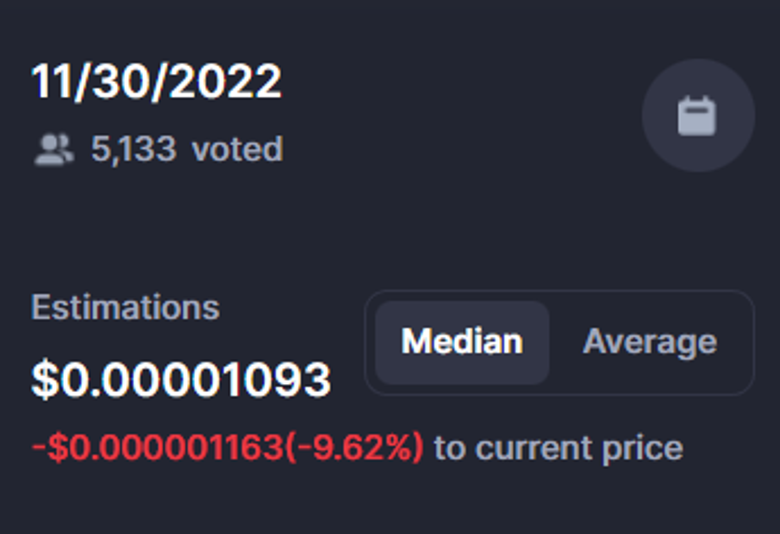Screen dimensions: 780x534
Task: Switch estimation to Median
Action: click(461, 342)
